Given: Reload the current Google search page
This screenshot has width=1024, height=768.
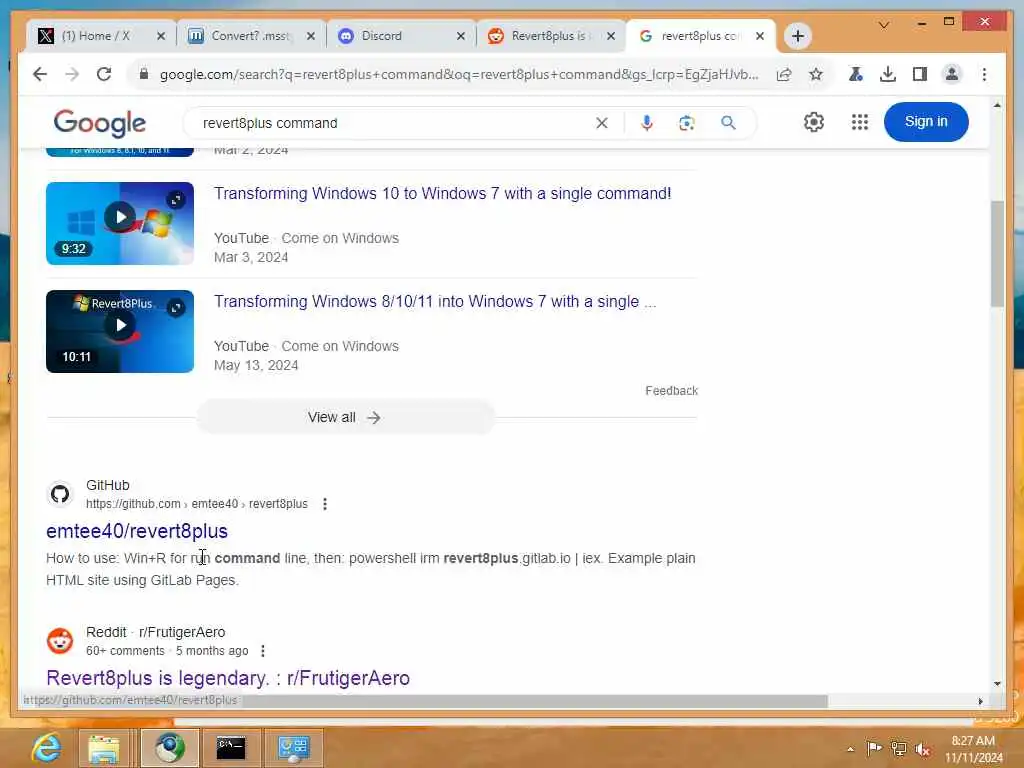Looking at the screenshot, I should pyautogui.click(x=104, y=74).
